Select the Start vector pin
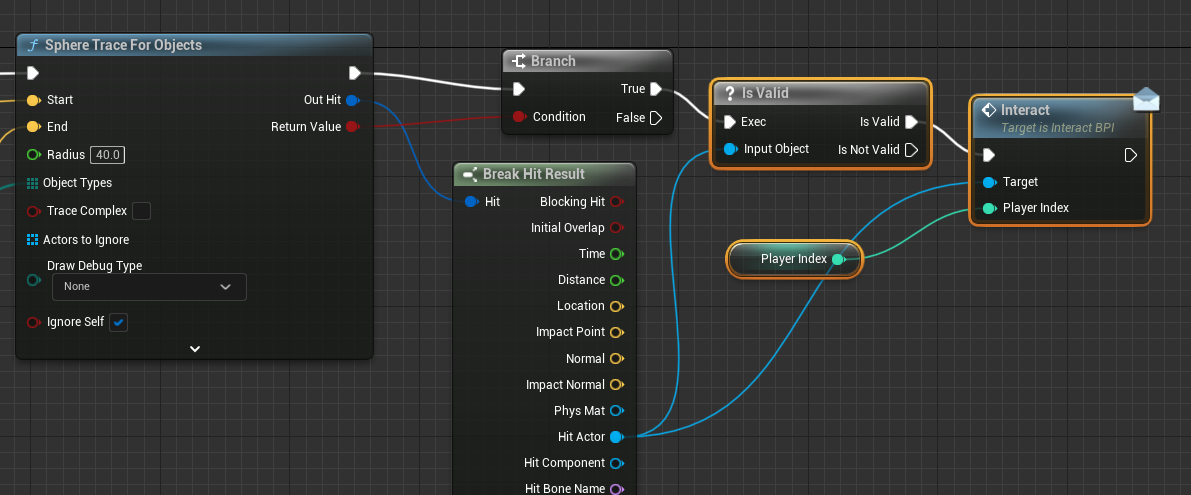1191x495 pixels. coord(33,100)
